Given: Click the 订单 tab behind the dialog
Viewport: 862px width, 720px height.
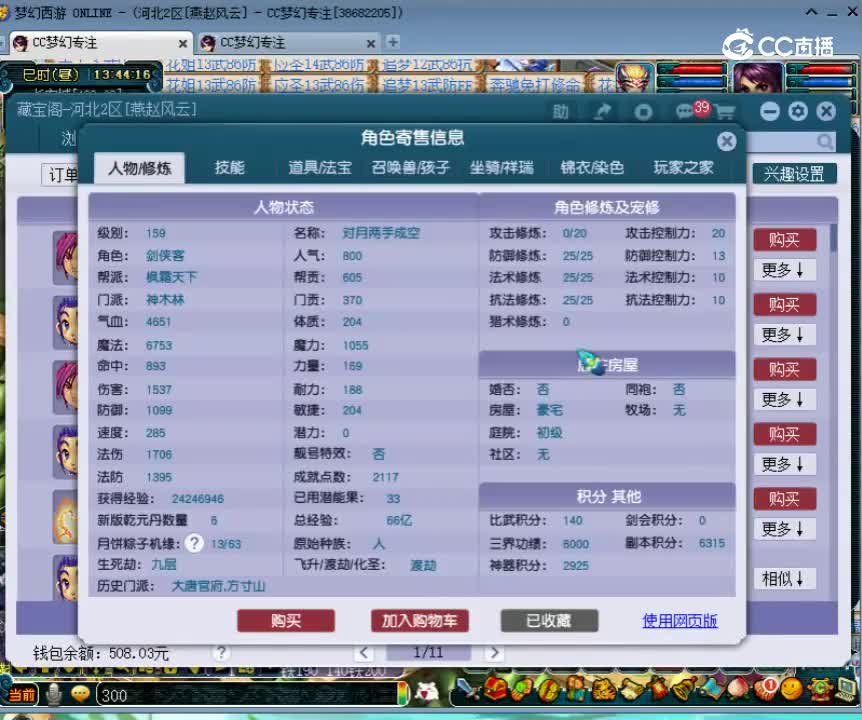Looking at the screenshot, I should click(x=60, y=175).
